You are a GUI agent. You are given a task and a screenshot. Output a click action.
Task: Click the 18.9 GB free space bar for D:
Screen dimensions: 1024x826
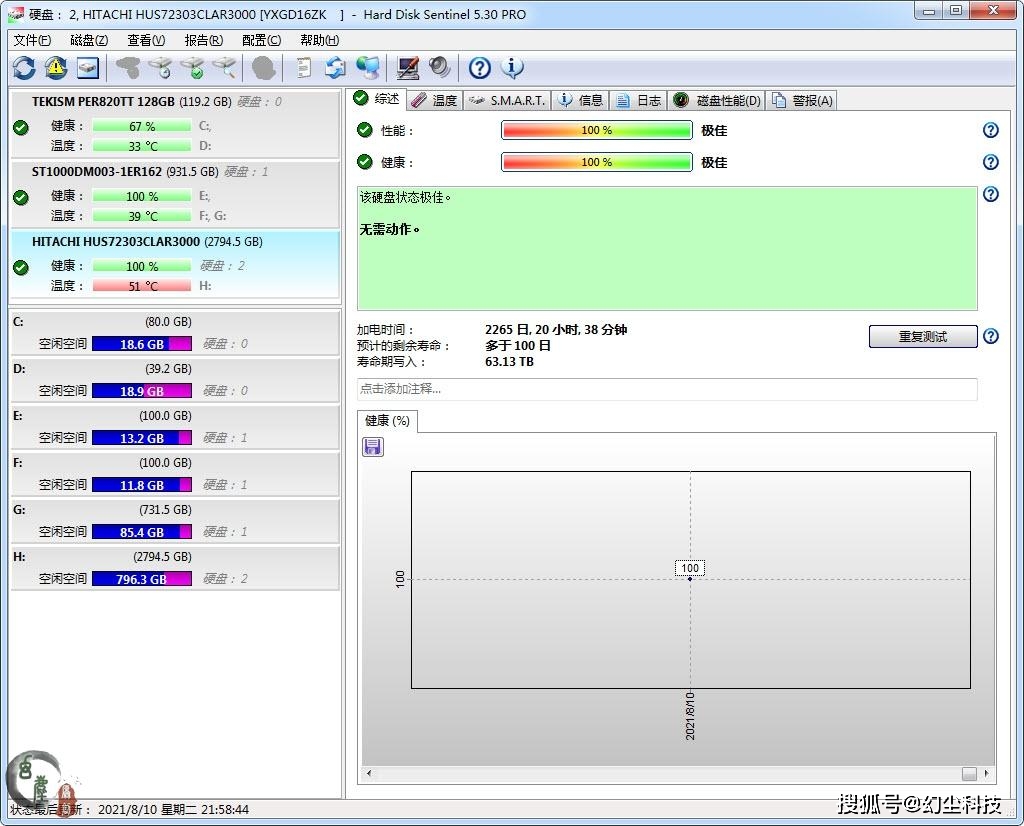(142, 391)
